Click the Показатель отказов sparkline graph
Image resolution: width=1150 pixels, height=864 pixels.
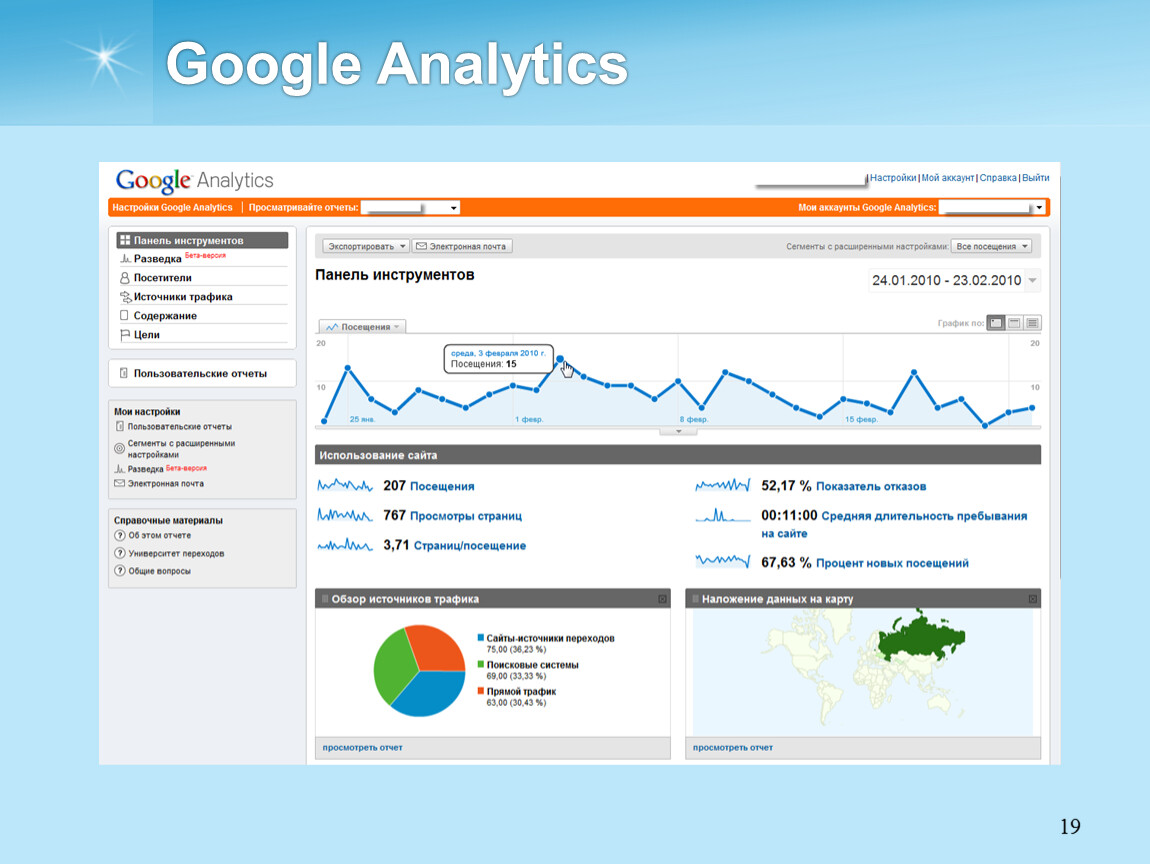pyautogui.click(x=723, y=486)
